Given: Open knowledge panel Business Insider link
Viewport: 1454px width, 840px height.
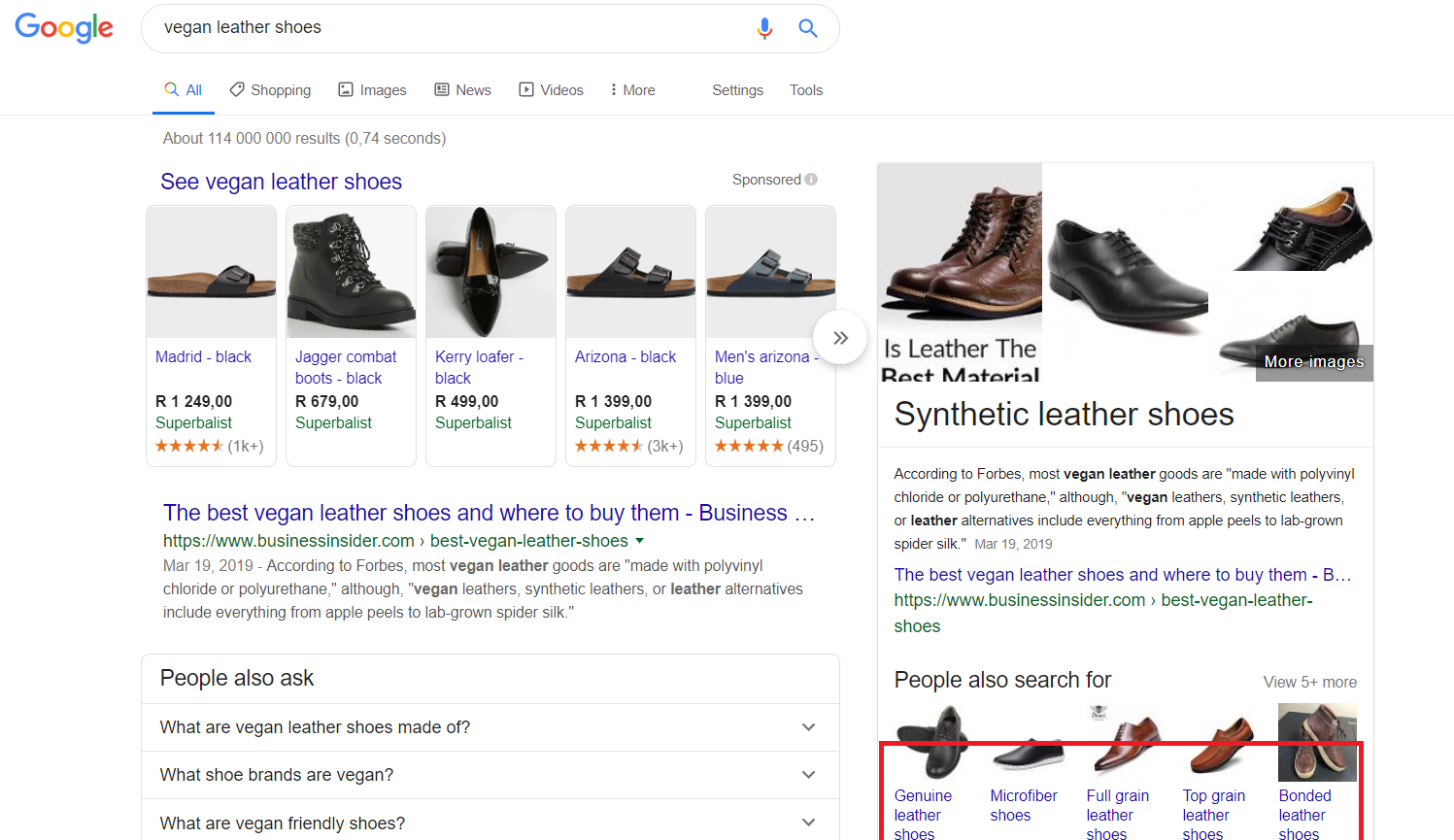Looking at the screenshot, I should (1123, 575).
